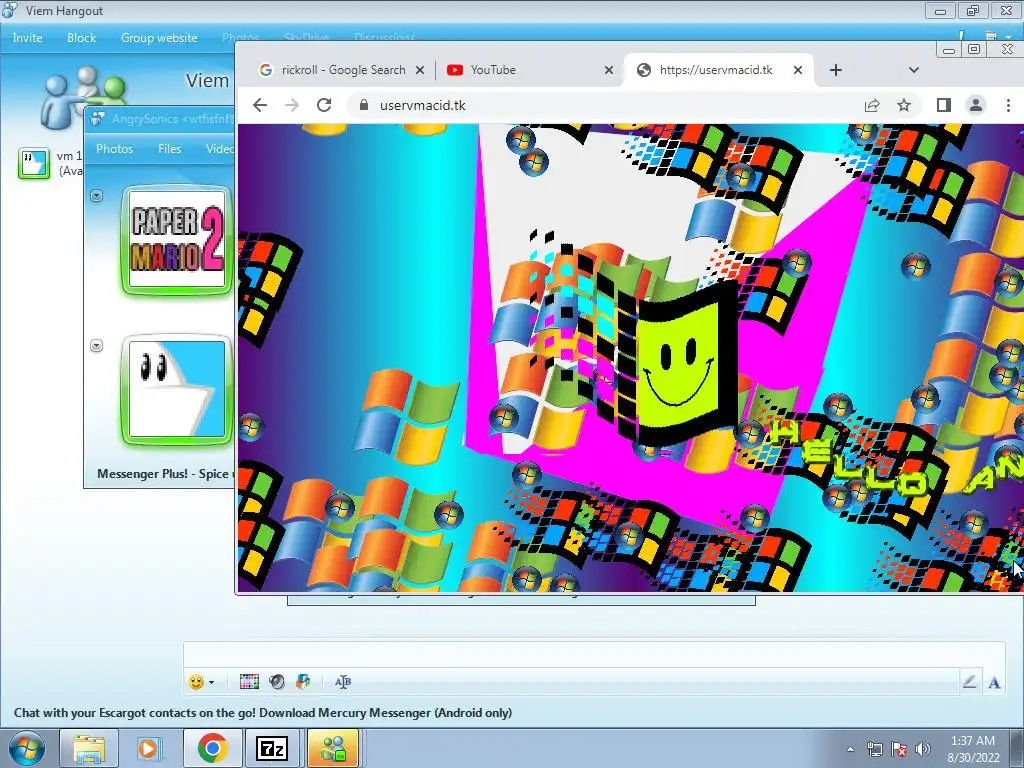This screenshot has width=1024, height=768.
Task: Open the clock showing 1:37 AM
Action: (x=972, y=749)
